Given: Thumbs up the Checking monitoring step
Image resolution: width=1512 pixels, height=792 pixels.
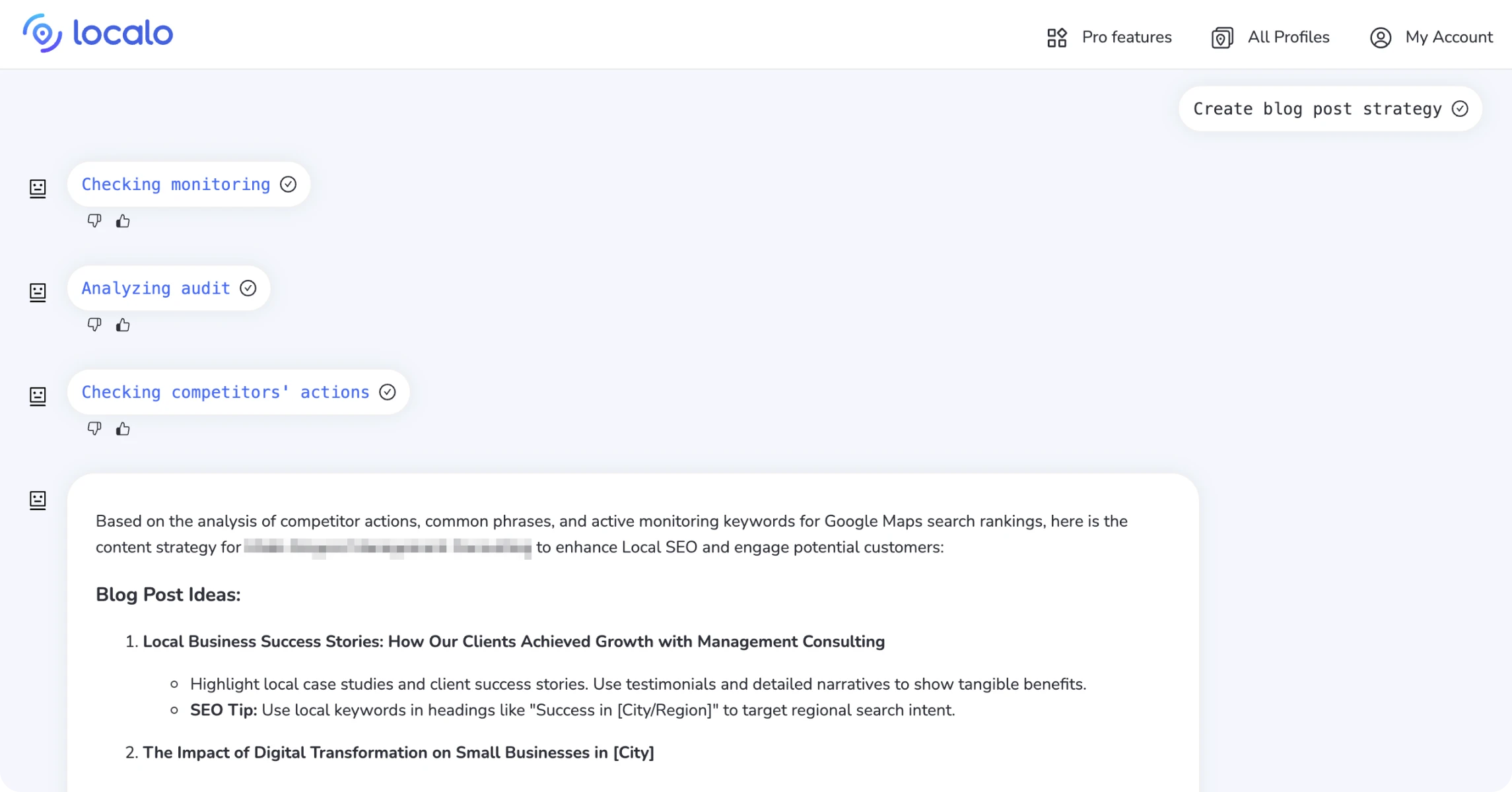Looking at the screenshot, I should tap(123, 220).
